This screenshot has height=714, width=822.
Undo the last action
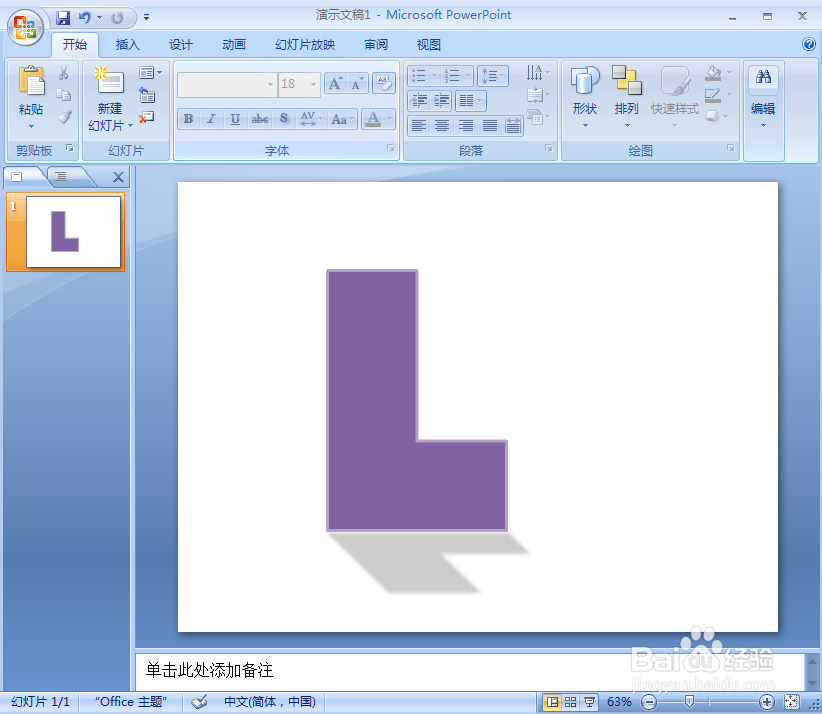point(84,18)
